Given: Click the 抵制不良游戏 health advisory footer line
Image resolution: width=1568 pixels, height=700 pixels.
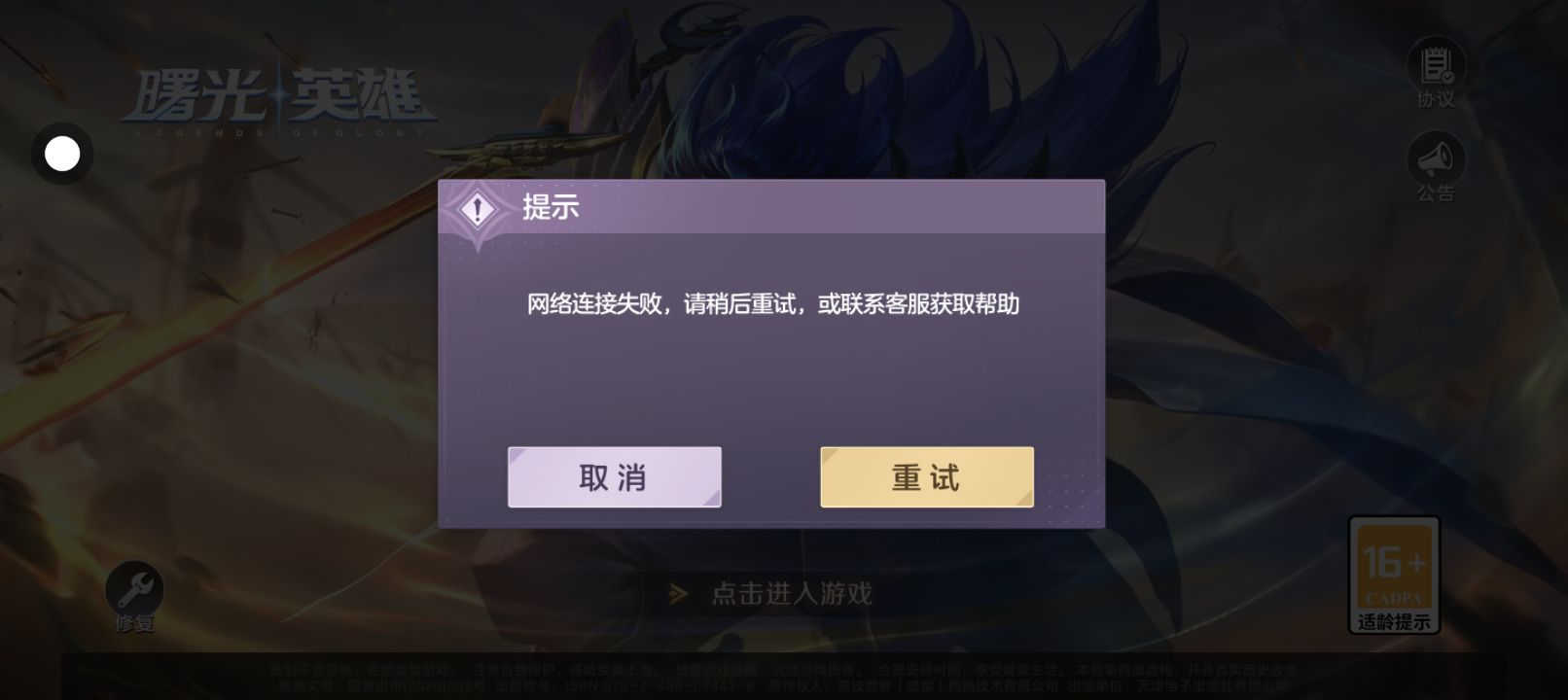Looking at the screenshot, I should click(x=783, y=670).
